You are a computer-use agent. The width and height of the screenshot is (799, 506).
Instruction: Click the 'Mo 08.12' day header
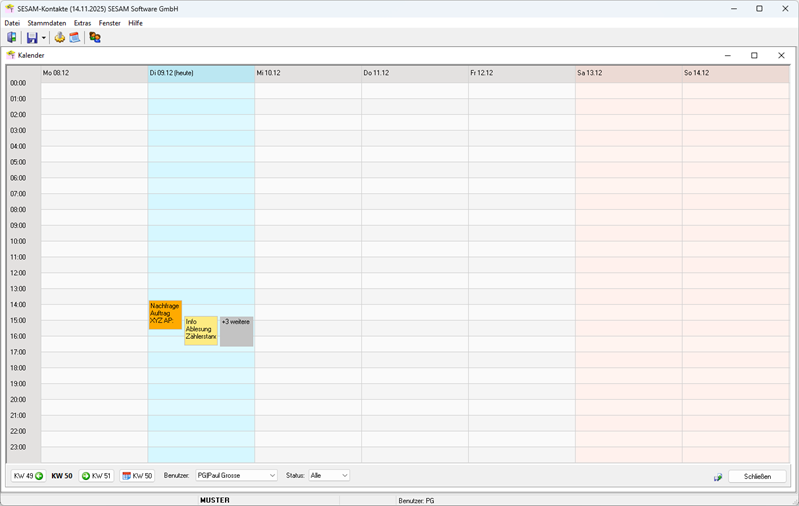94,73
